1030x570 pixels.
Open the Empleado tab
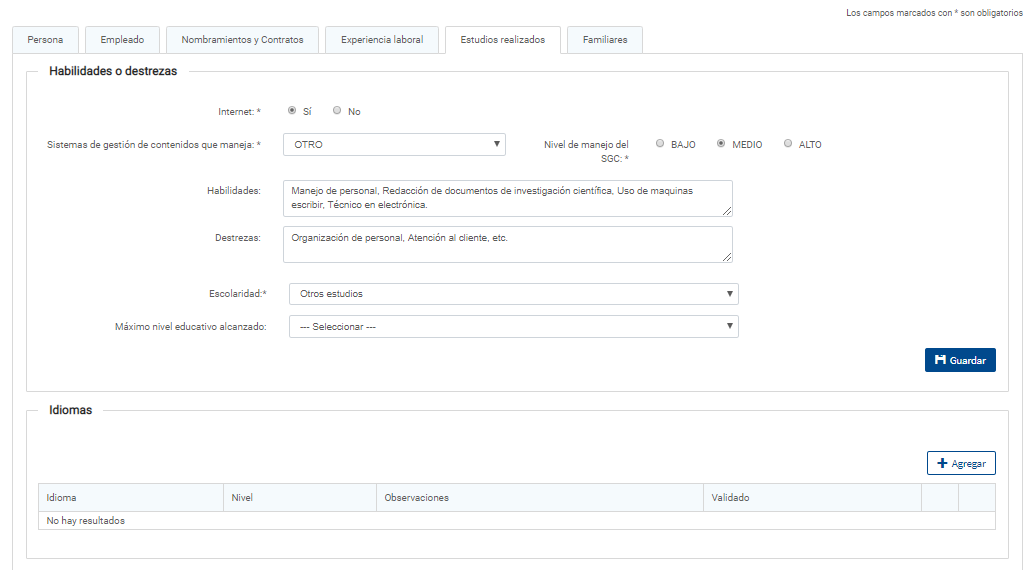122,40
